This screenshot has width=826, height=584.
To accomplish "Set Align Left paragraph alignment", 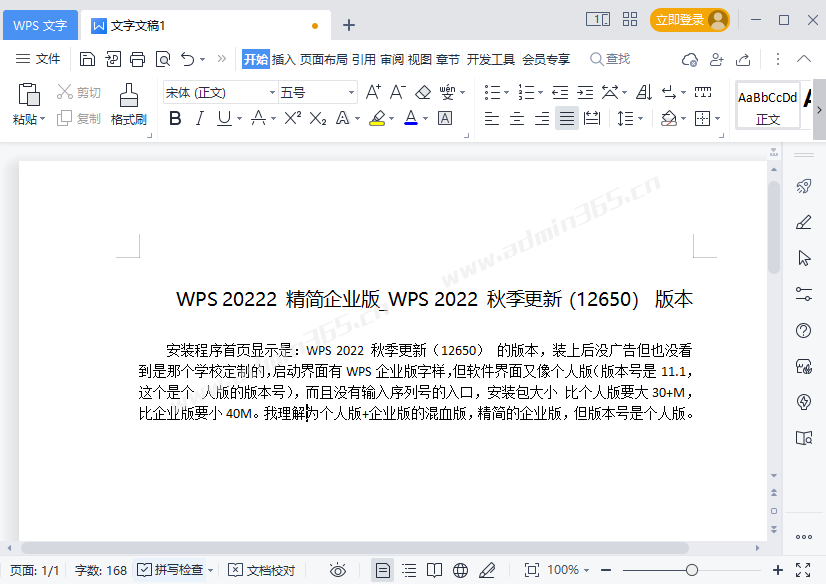I will click(491, 118).
